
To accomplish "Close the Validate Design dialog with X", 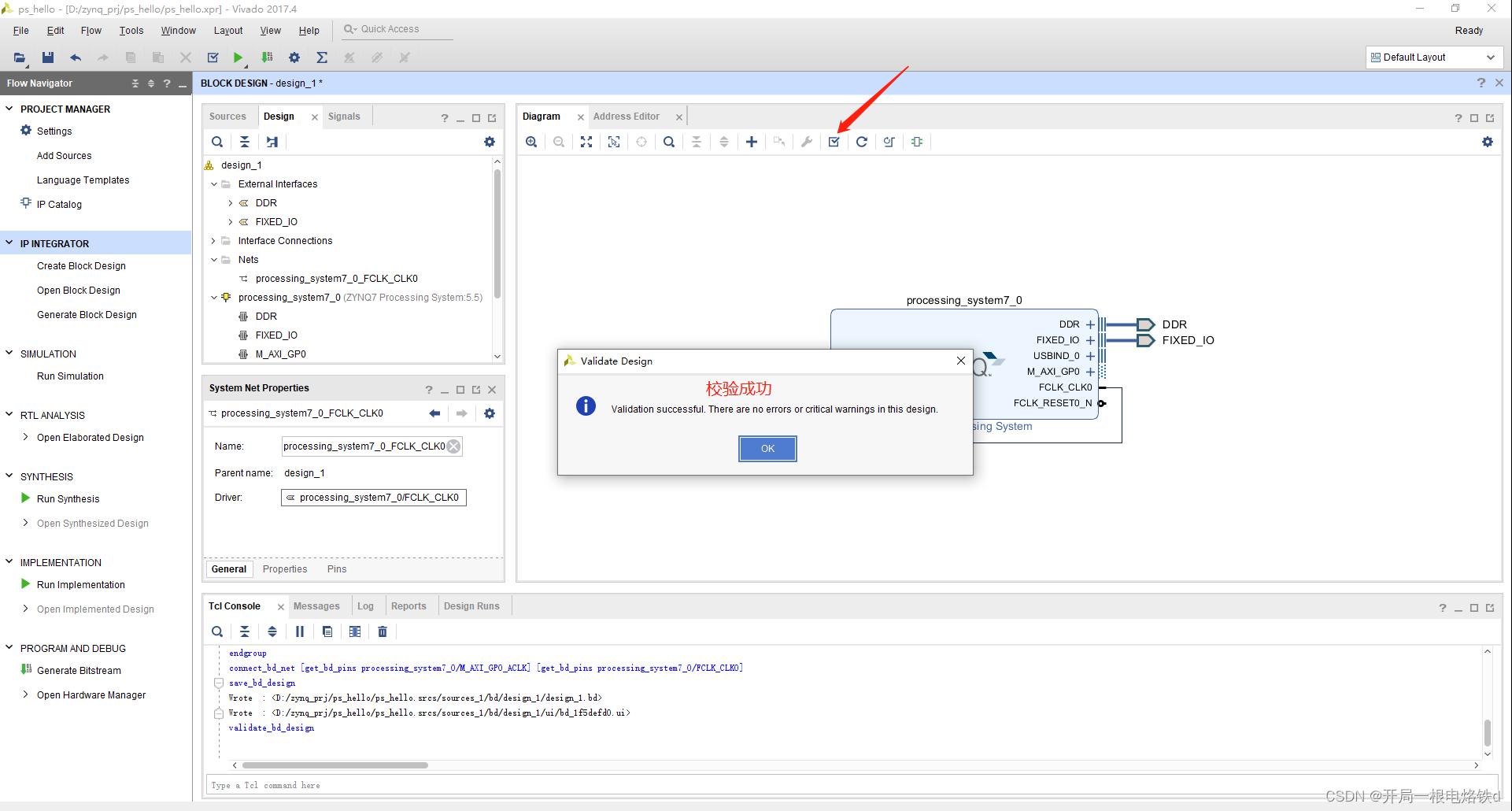I will [x=960, y=361].
